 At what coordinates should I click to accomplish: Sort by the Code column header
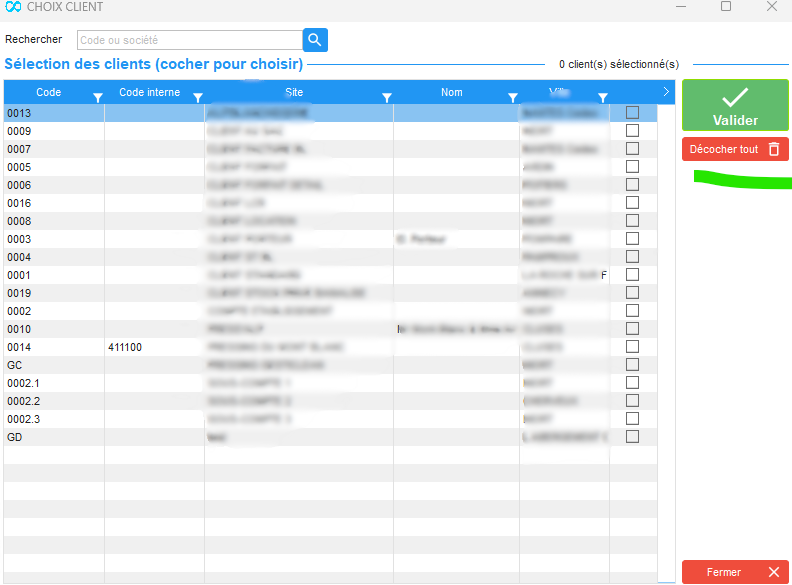(x=48, y=92)
